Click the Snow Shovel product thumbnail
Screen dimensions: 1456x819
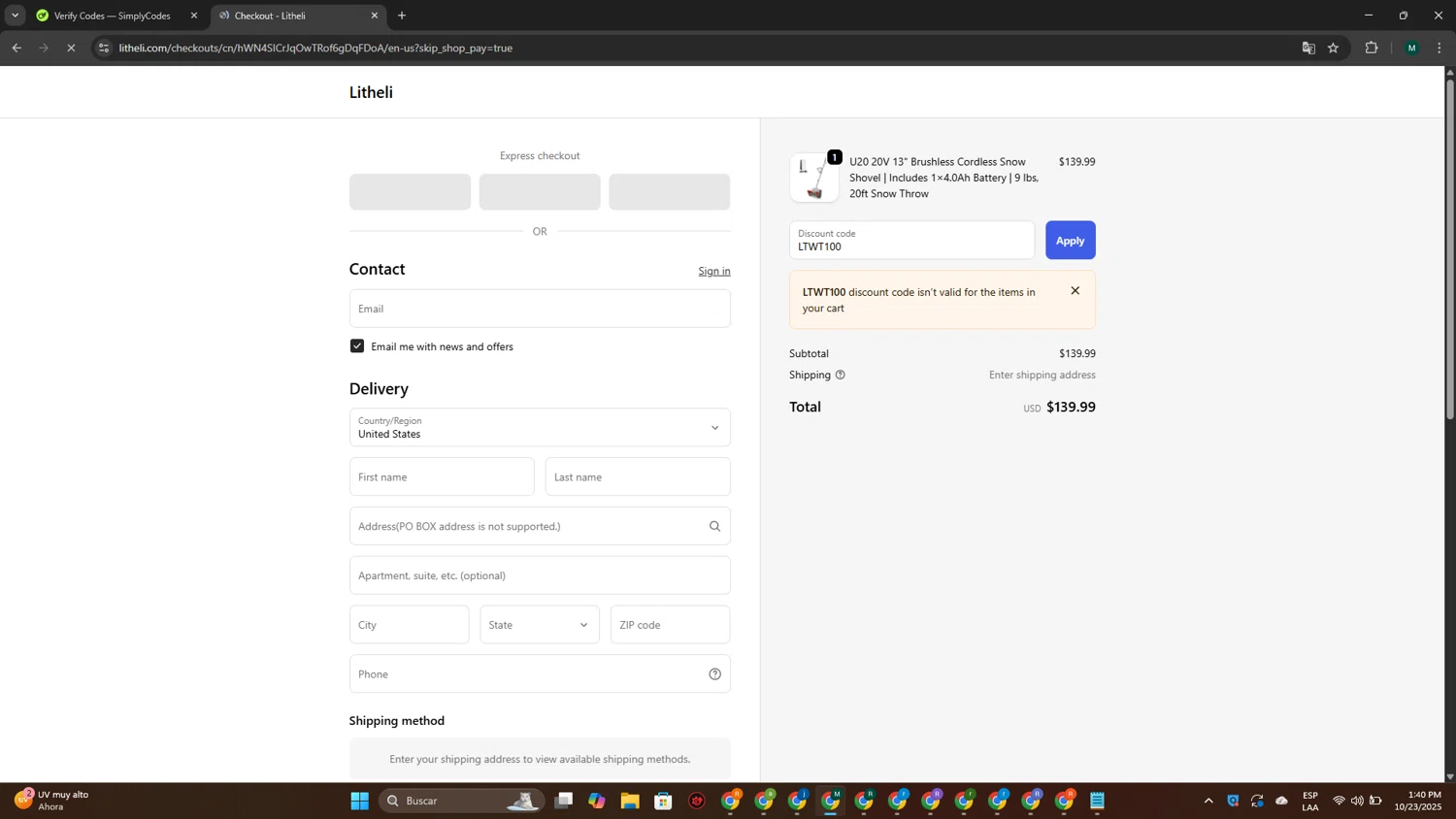(814, 178)
